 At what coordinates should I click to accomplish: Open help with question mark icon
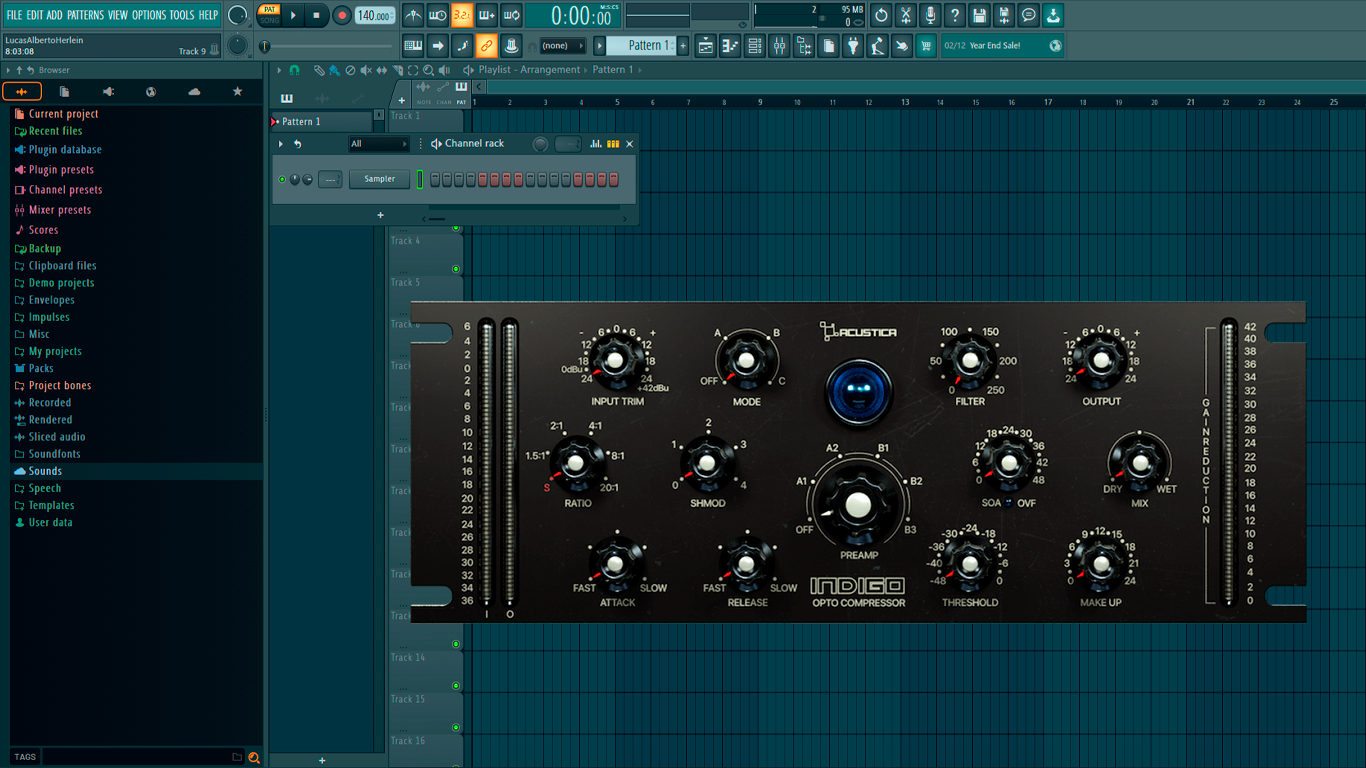click(x=955, y=15)
